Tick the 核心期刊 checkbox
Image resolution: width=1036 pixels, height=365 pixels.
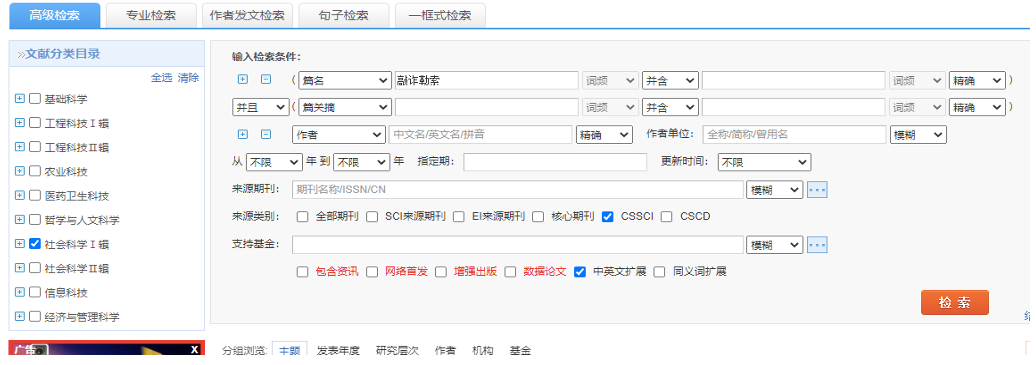pos(538,216)
